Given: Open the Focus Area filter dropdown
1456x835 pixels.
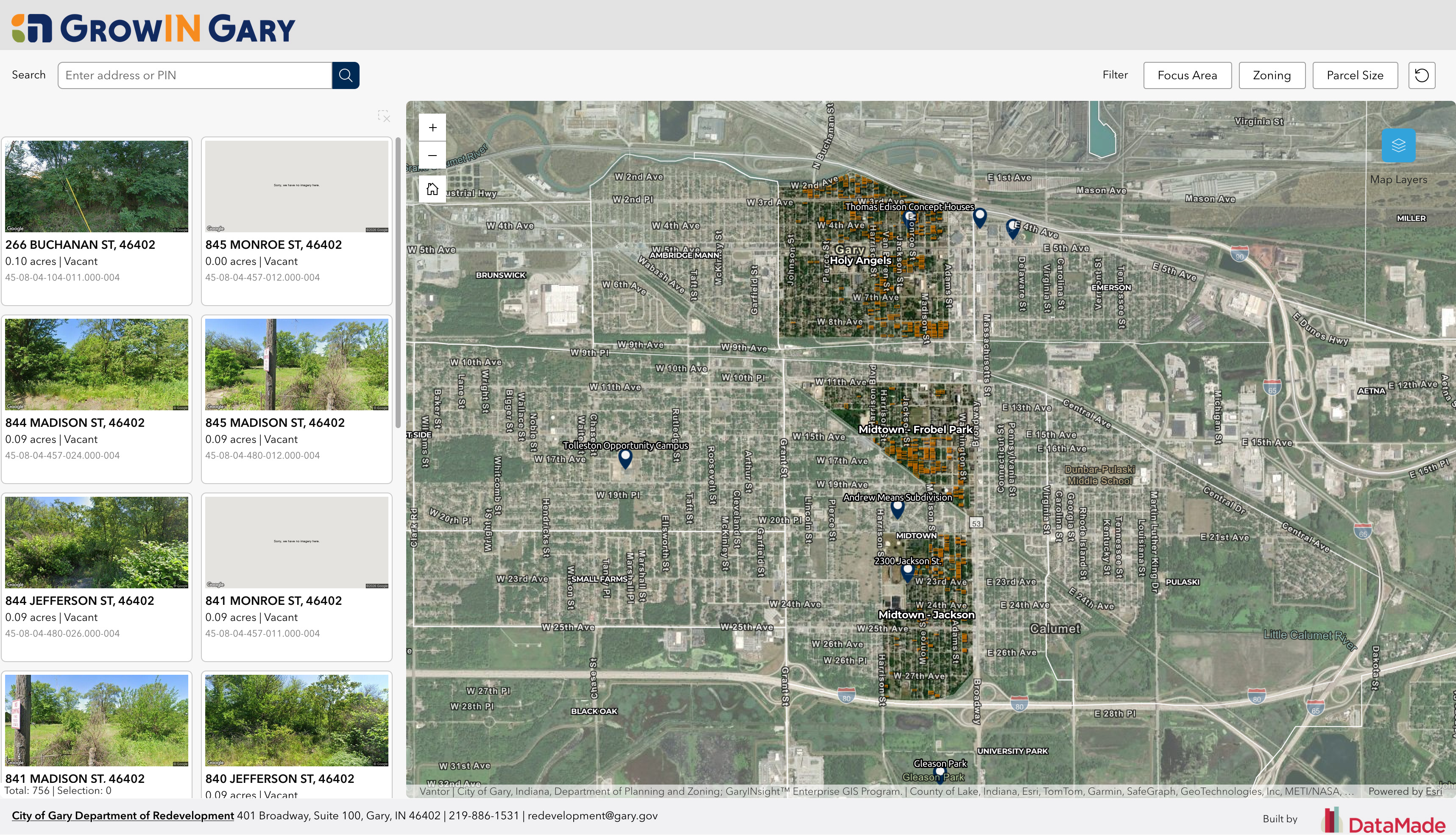Looking at the screenshot, I should click(1187, 75).
